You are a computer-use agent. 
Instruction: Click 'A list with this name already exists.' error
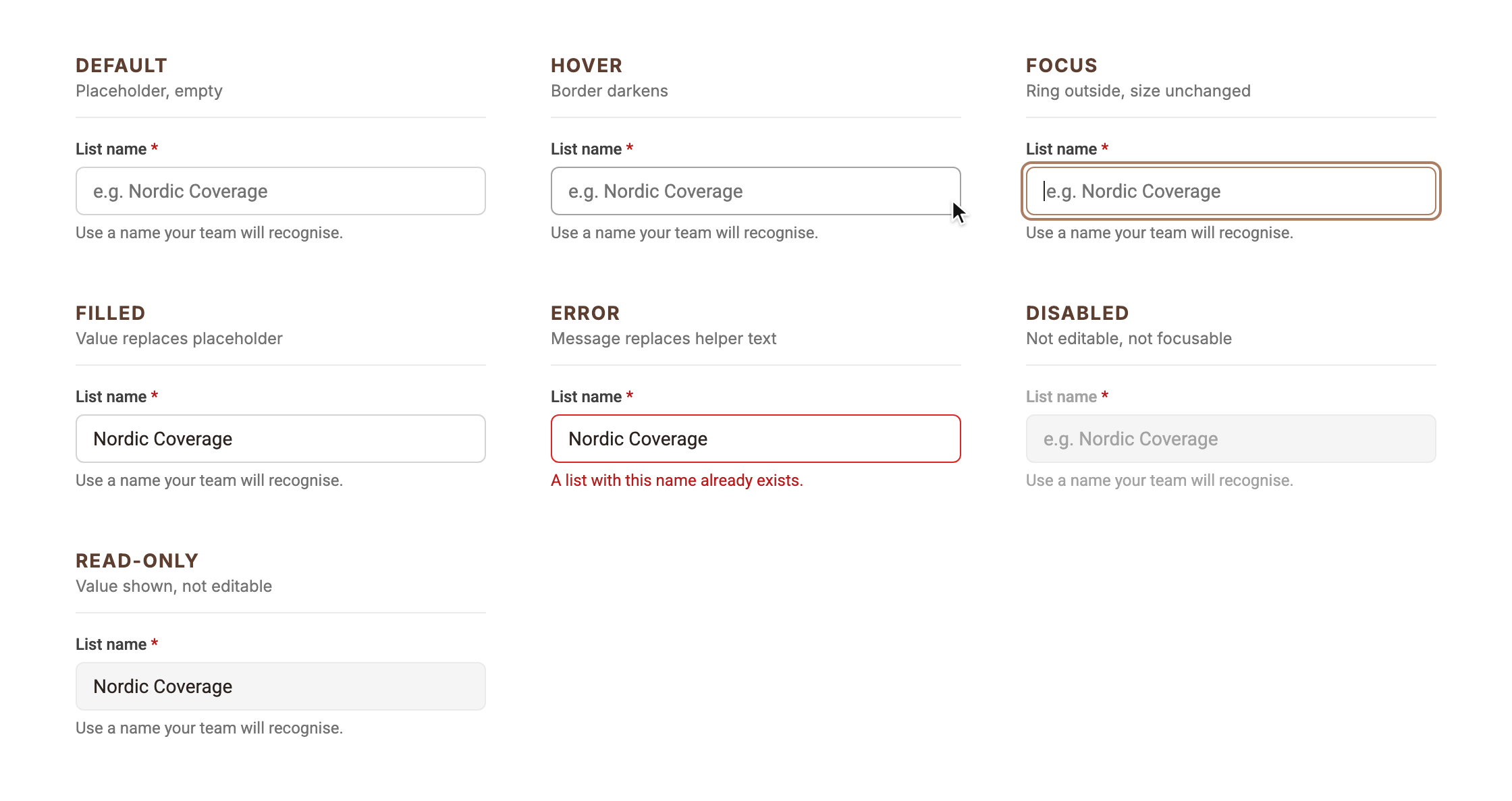click(x=677, y=480)
